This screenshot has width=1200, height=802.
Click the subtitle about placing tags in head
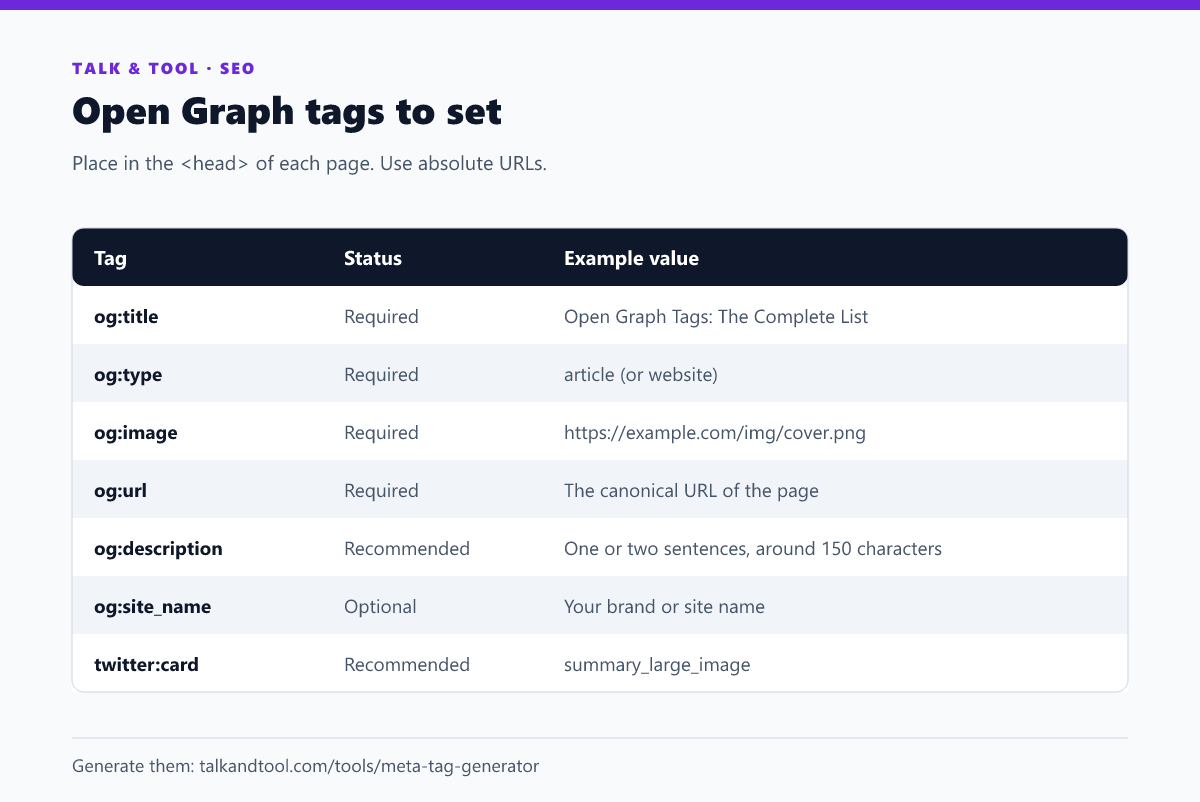[x=309, y=164]
